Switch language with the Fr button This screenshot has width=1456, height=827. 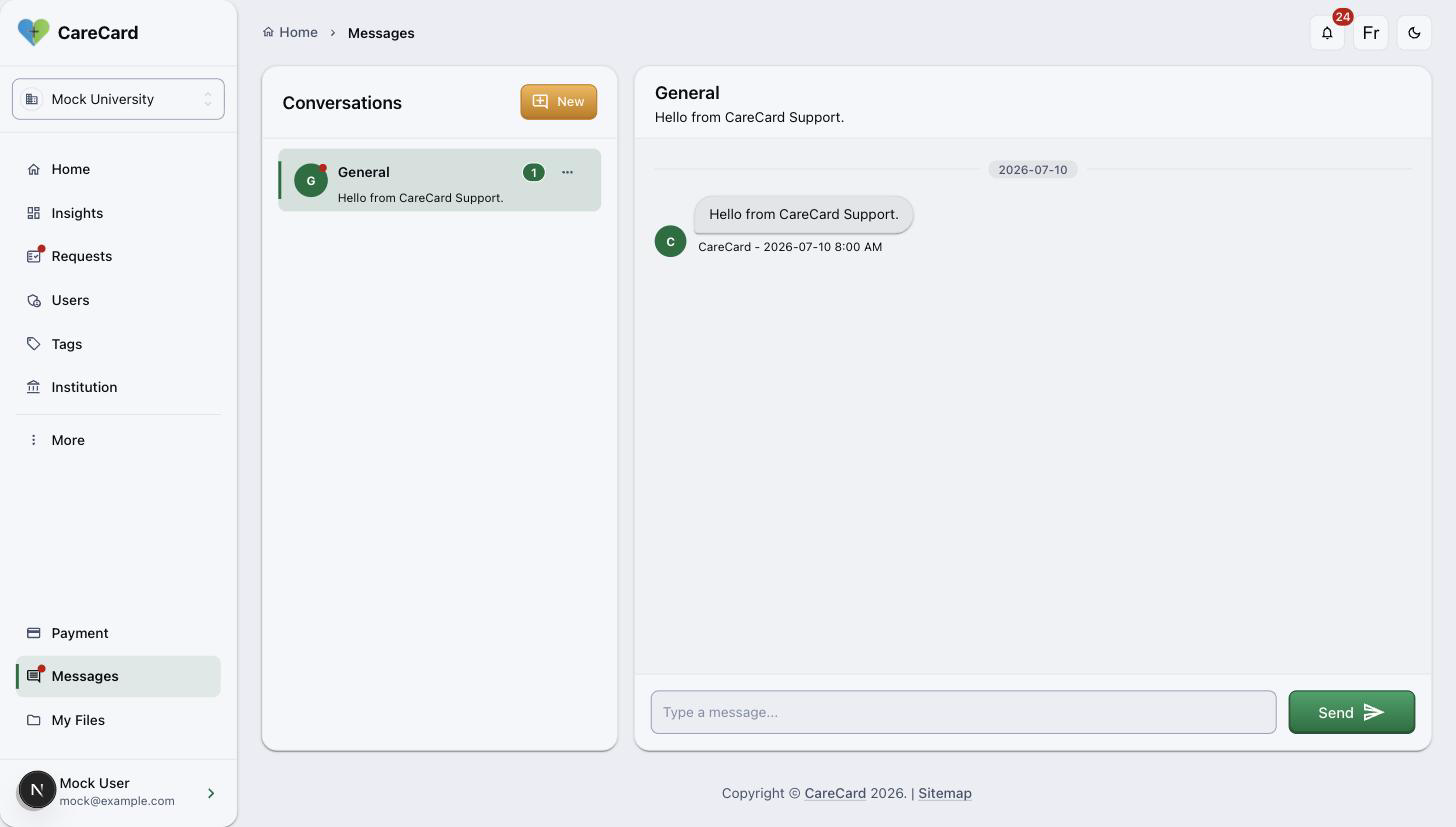[1371, 33]
